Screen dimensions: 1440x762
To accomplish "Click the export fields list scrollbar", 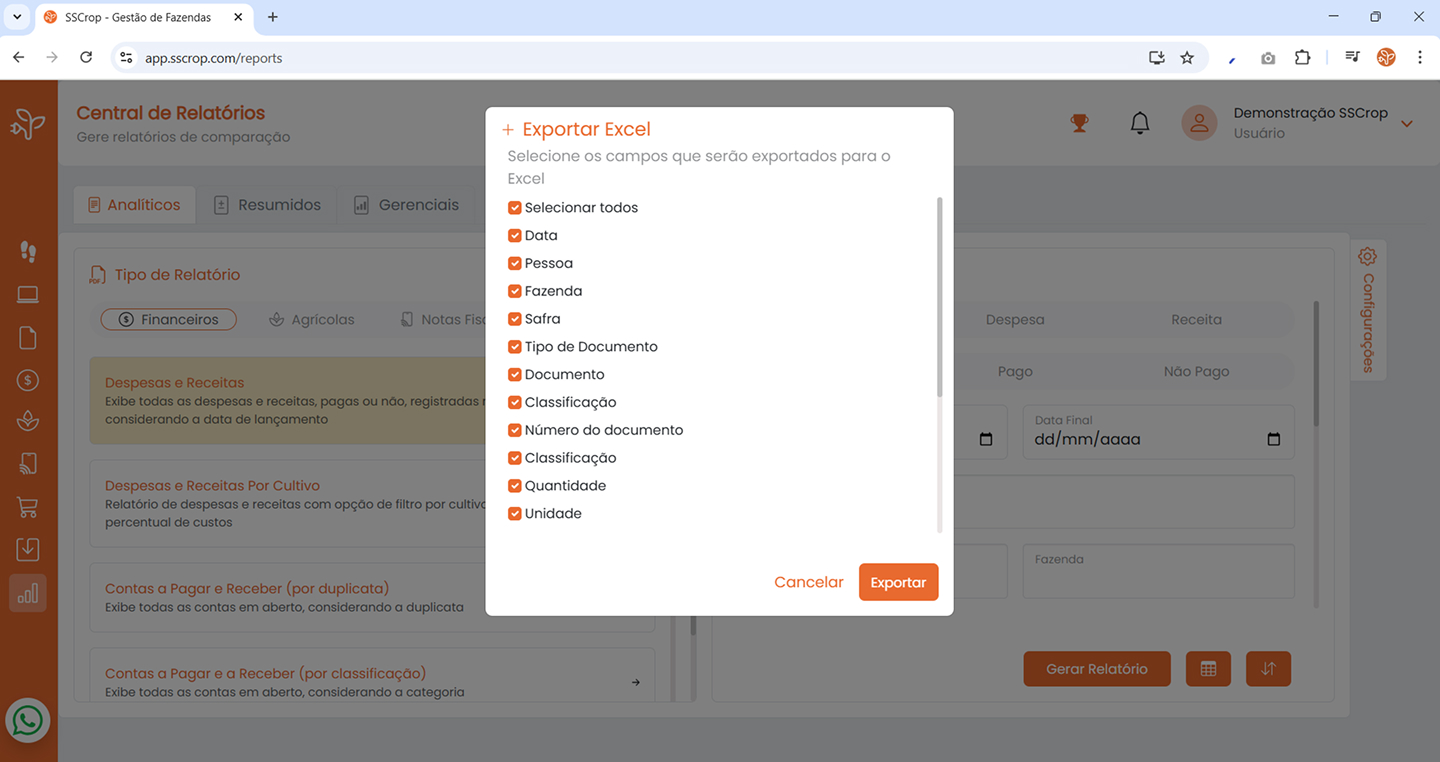I will [x=939, y=300].
